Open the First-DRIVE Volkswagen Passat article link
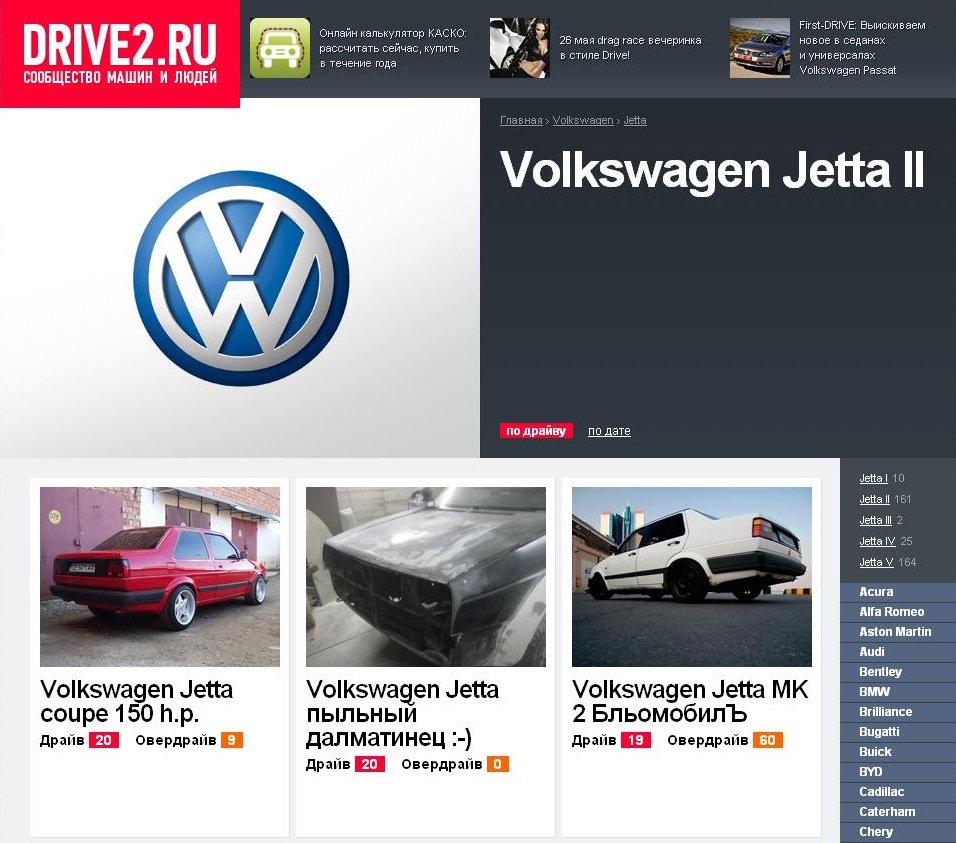 (x=861, y=48)
